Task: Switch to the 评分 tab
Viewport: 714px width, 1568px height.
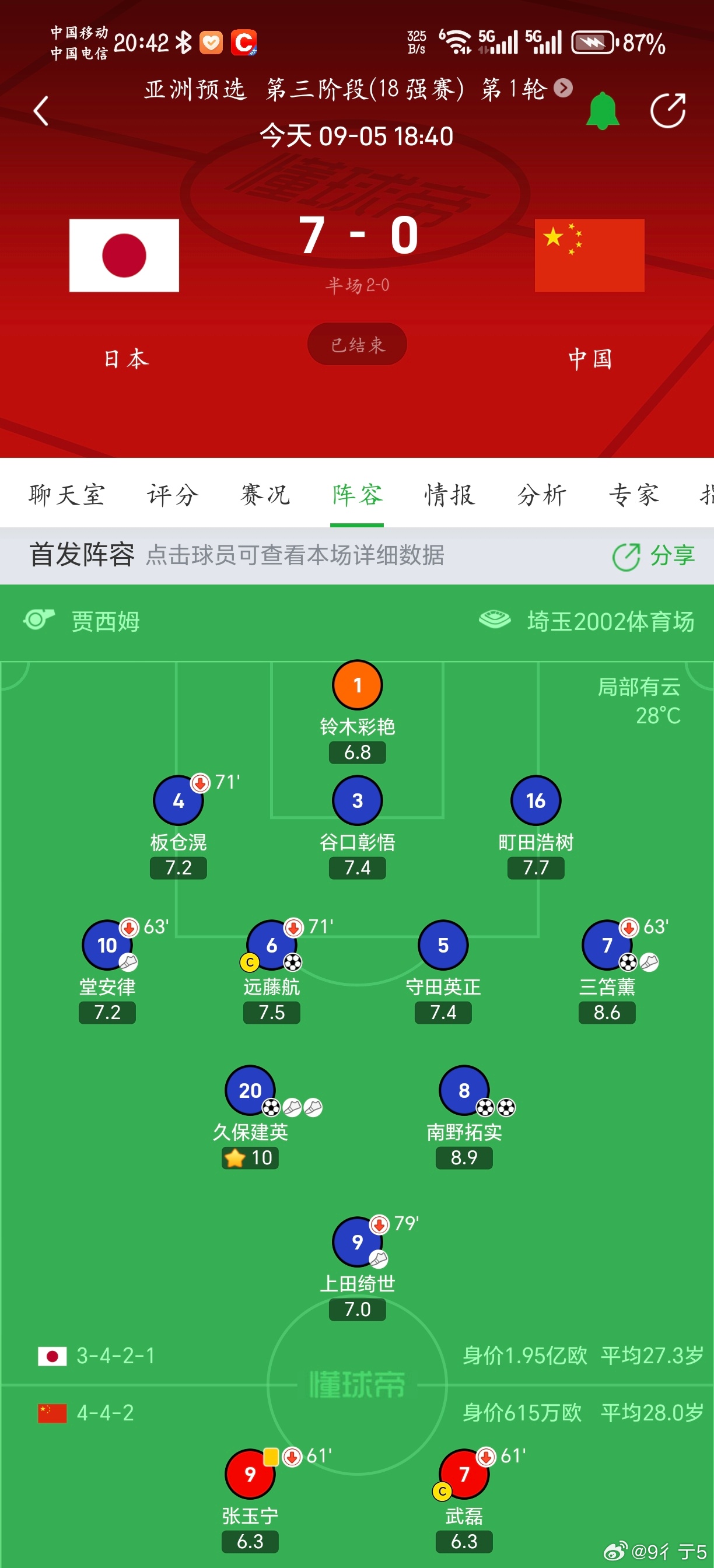Action: pos(173,495)
